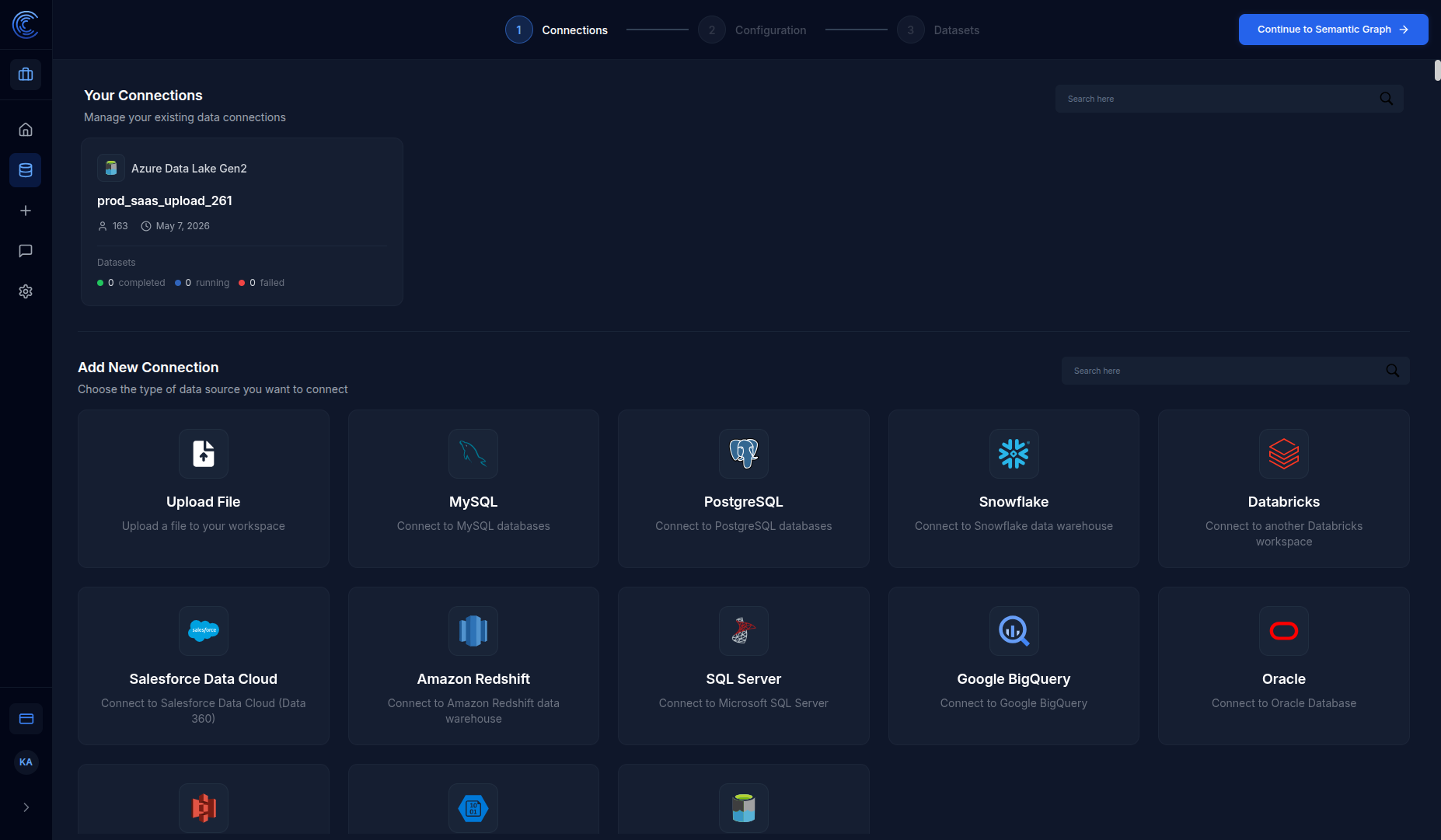Click the 0 failed datasets status
Screen dimensions: 1441x840
pyautogui.click(x=262, y=283)
